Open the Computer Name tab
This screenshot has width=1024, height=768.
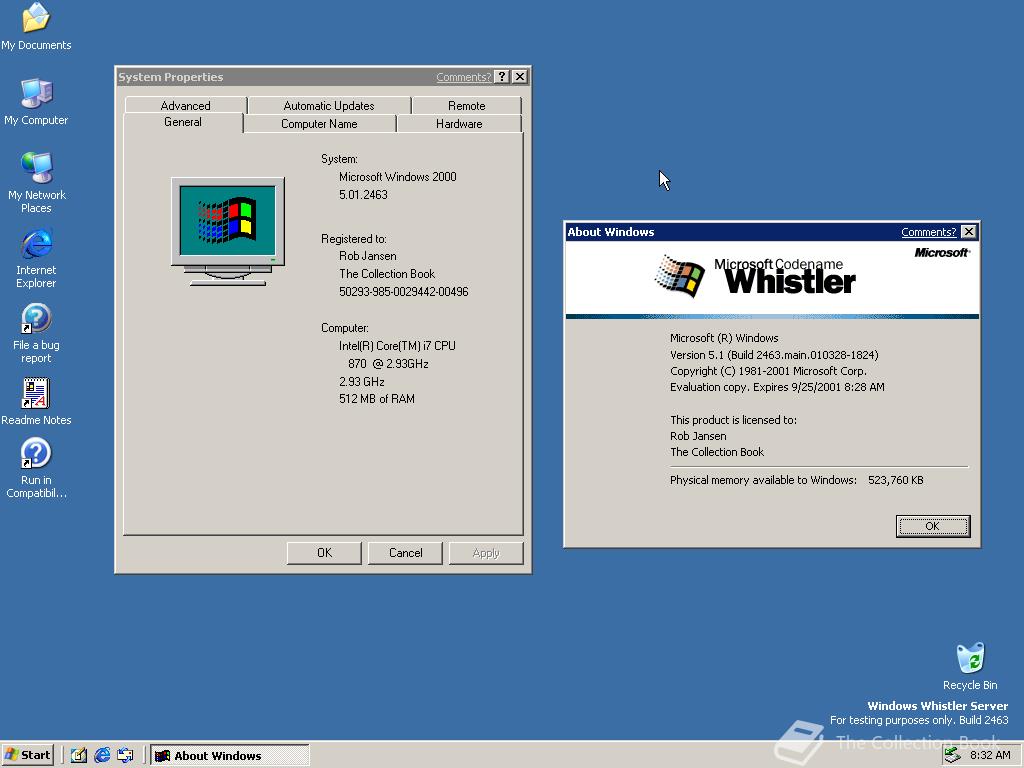coord(319,123)
